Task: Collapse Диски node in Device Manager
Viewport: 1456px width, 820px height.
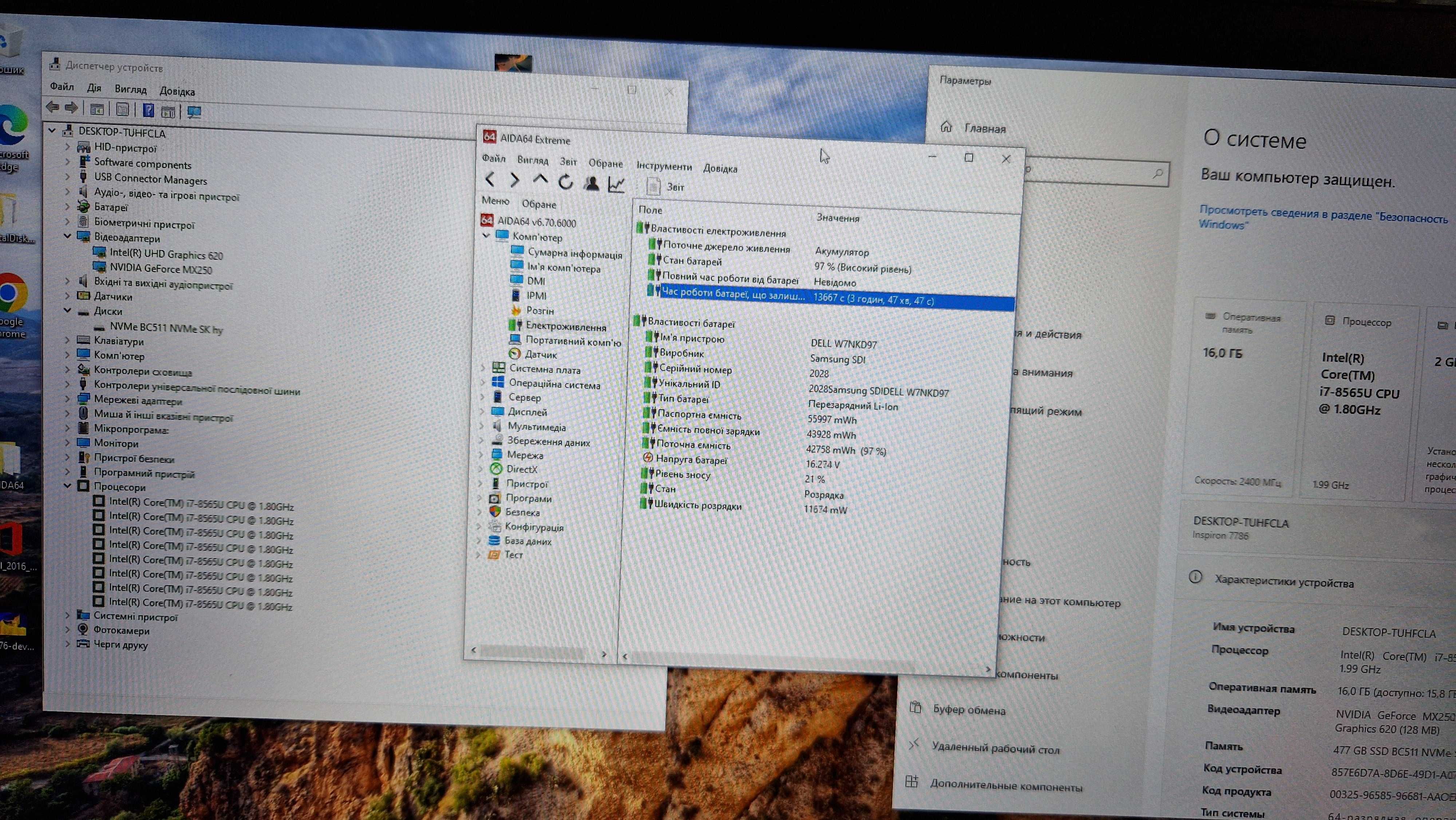Action: click(x=67, y=310)
